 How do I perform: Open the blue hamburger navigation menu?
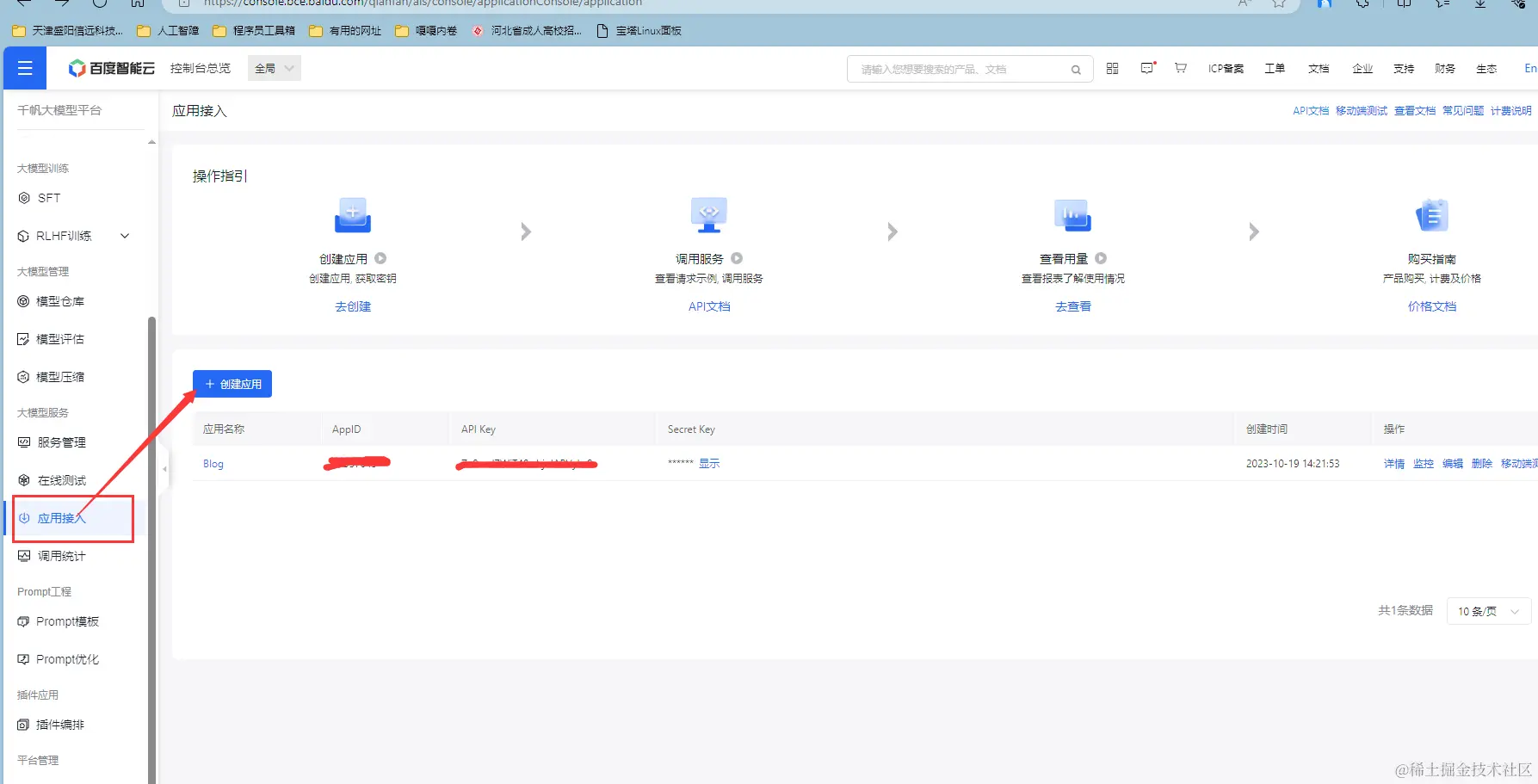[x=25, y=68]
